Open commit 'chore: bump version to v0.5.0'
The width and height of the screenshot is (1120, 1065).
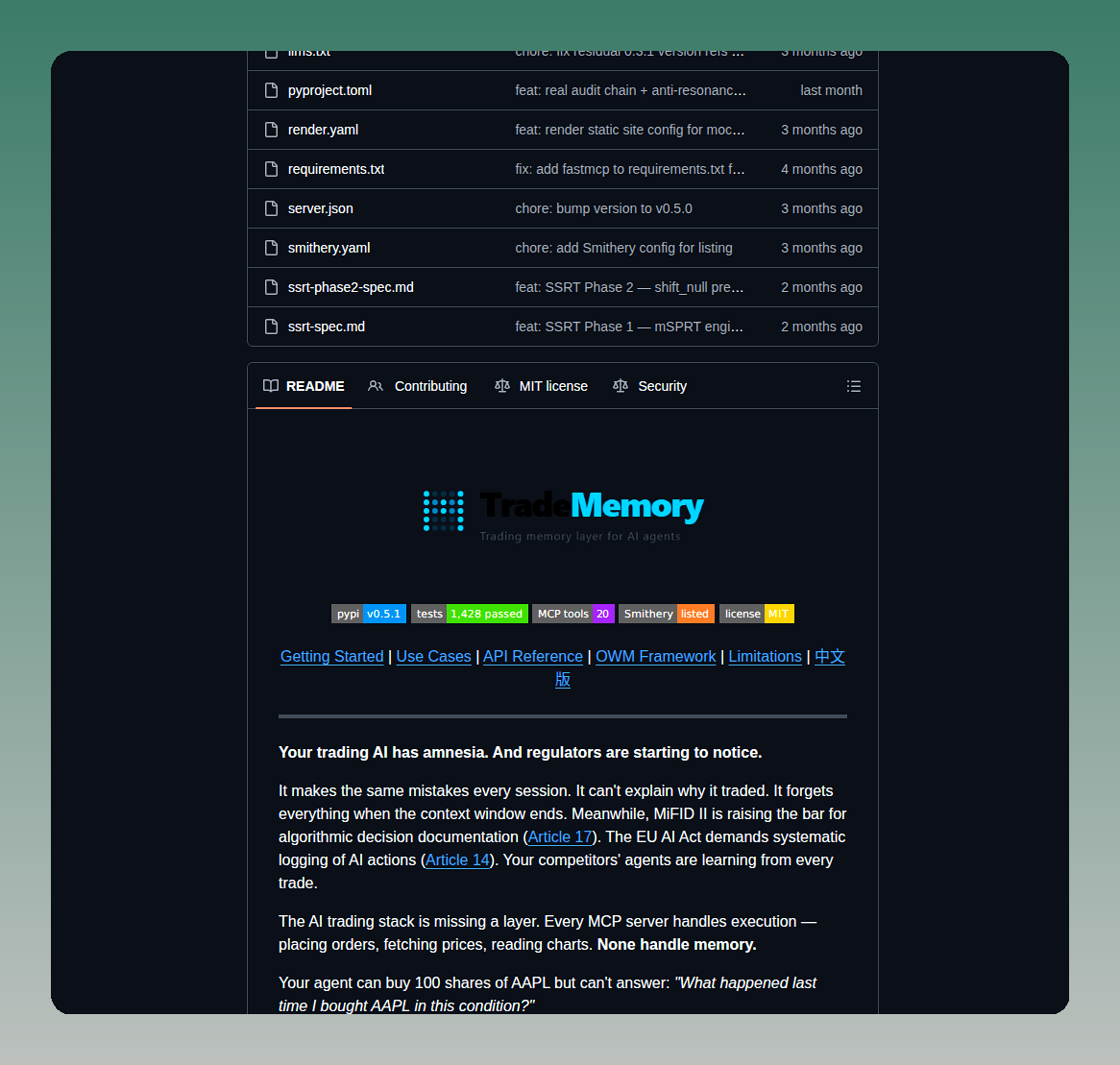(603, 208)
